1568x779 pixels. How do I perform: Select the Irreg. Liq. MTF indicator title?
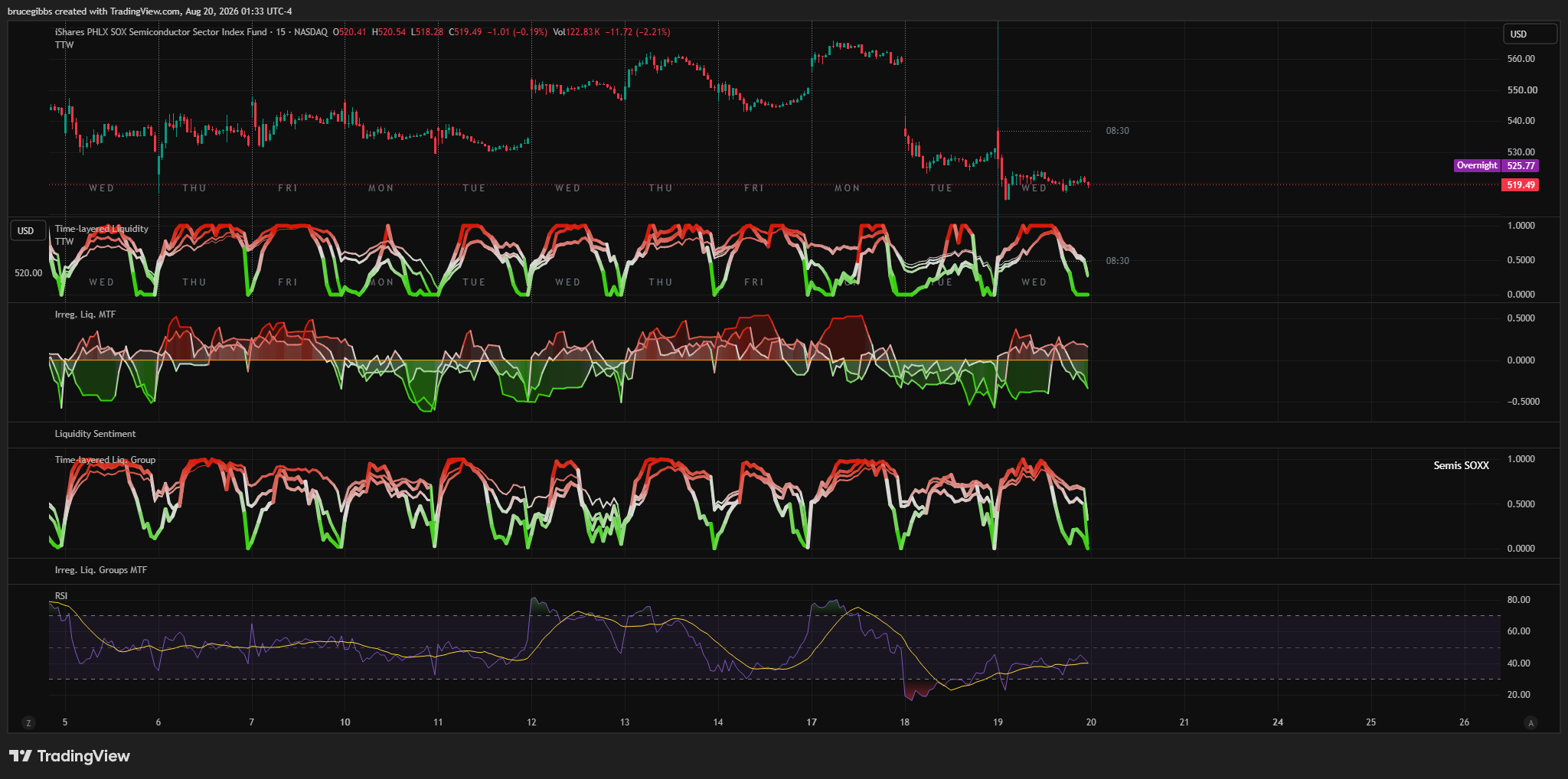point(85,315)
